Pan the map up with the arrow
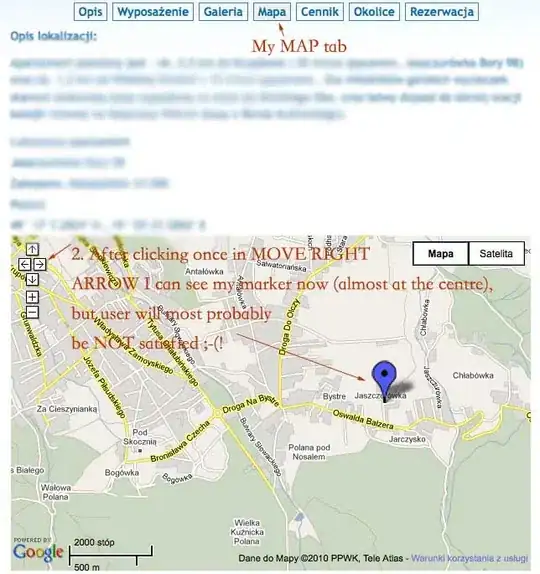 pyautogui.click(x=32, y=249)
